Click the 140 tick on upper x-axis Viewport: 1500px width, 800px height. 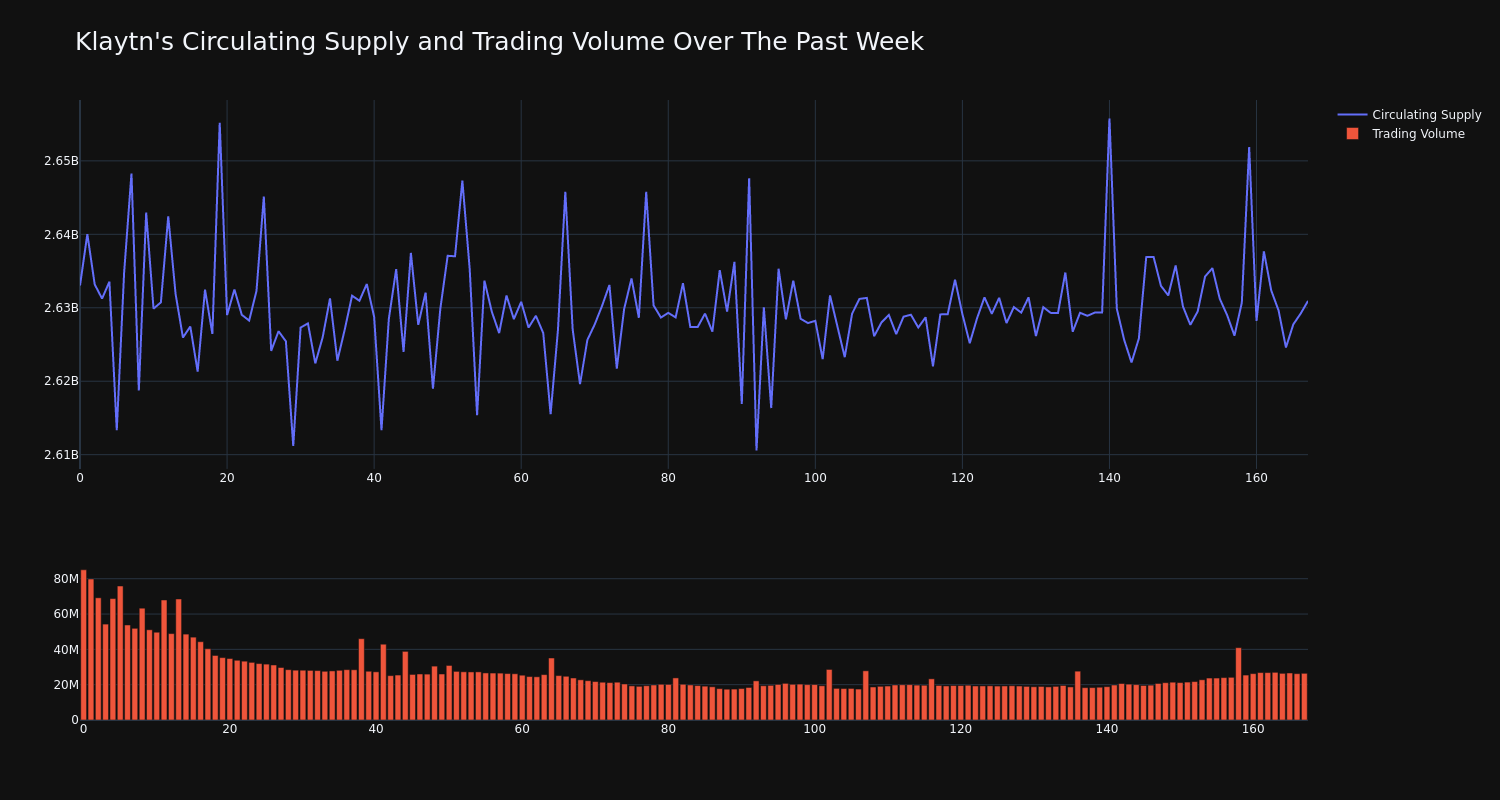click(x=1109, y=478)
